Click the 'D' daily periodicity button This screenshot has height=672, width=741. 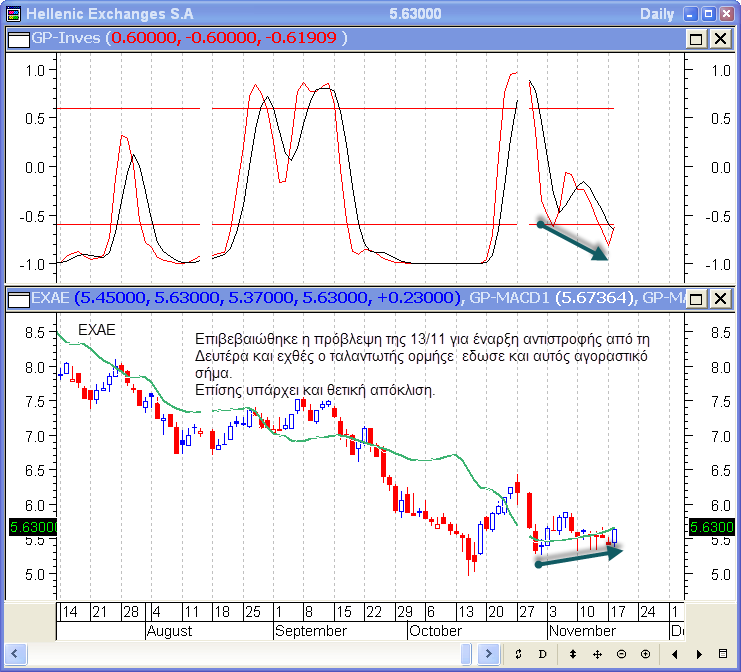click(x=543, y=654)
